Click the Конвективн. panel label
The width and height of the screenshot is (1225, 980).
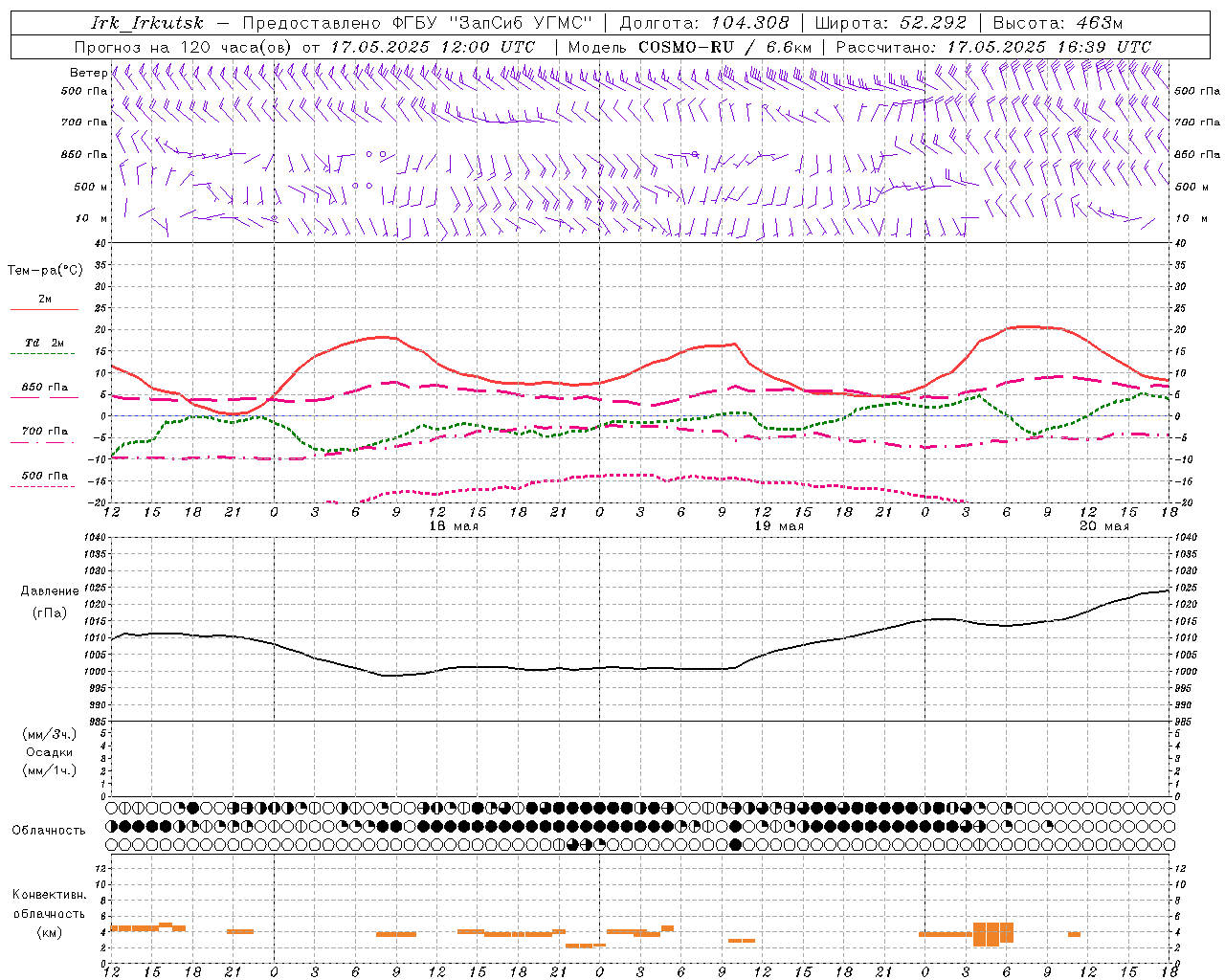49,895
